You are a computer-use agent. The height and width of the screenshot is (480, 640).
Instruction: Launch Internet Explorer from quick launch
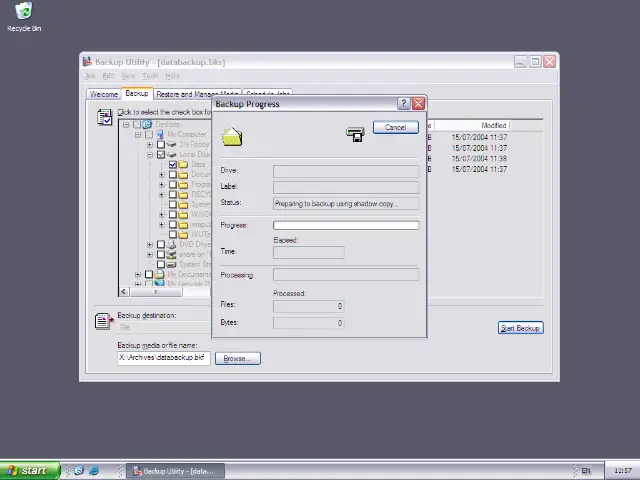click(94, 470)
